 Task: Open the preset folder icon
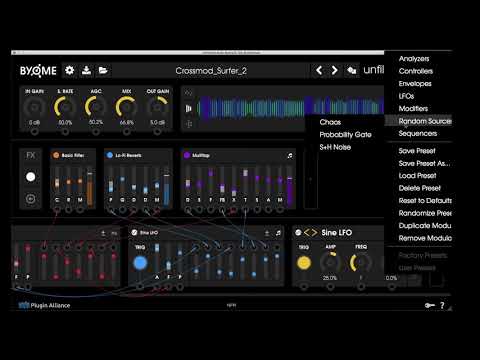click(103, 70)
